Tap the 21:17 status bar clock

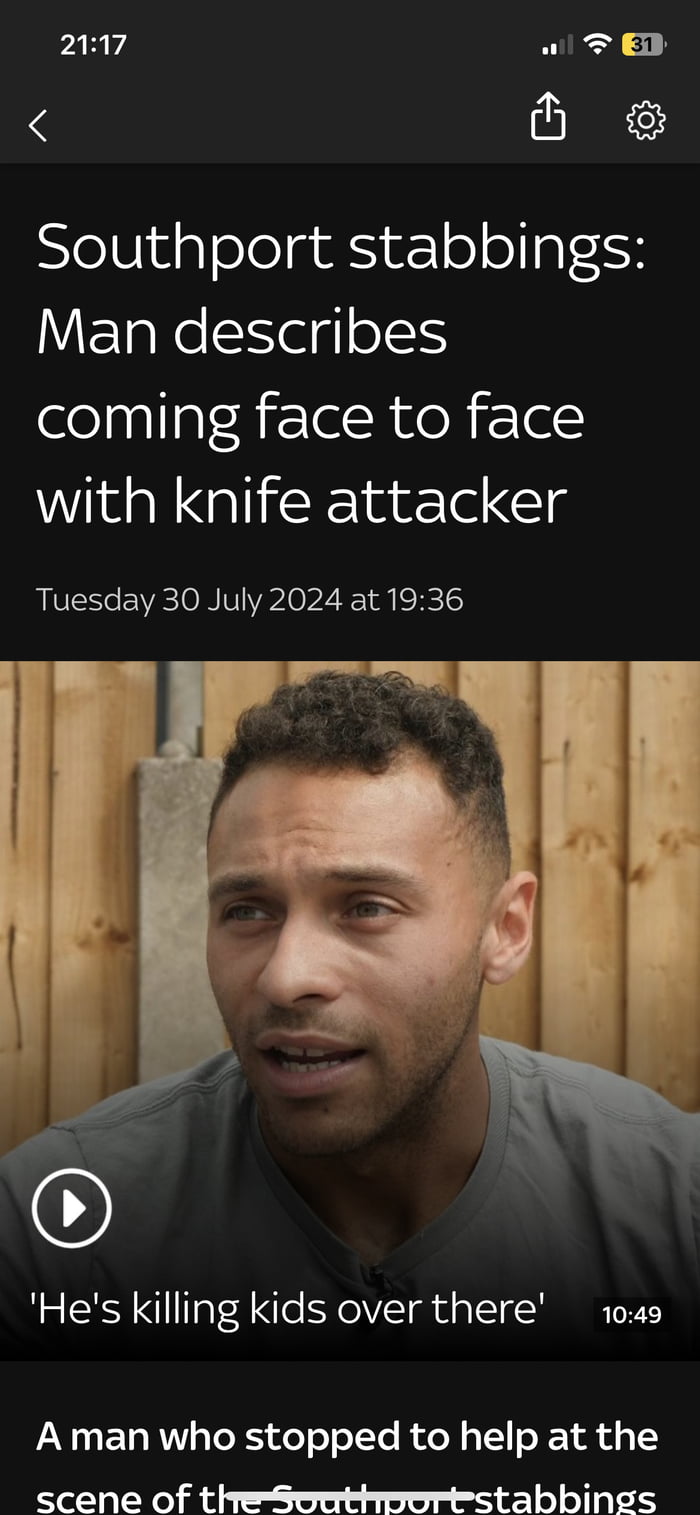click(93, 44)
